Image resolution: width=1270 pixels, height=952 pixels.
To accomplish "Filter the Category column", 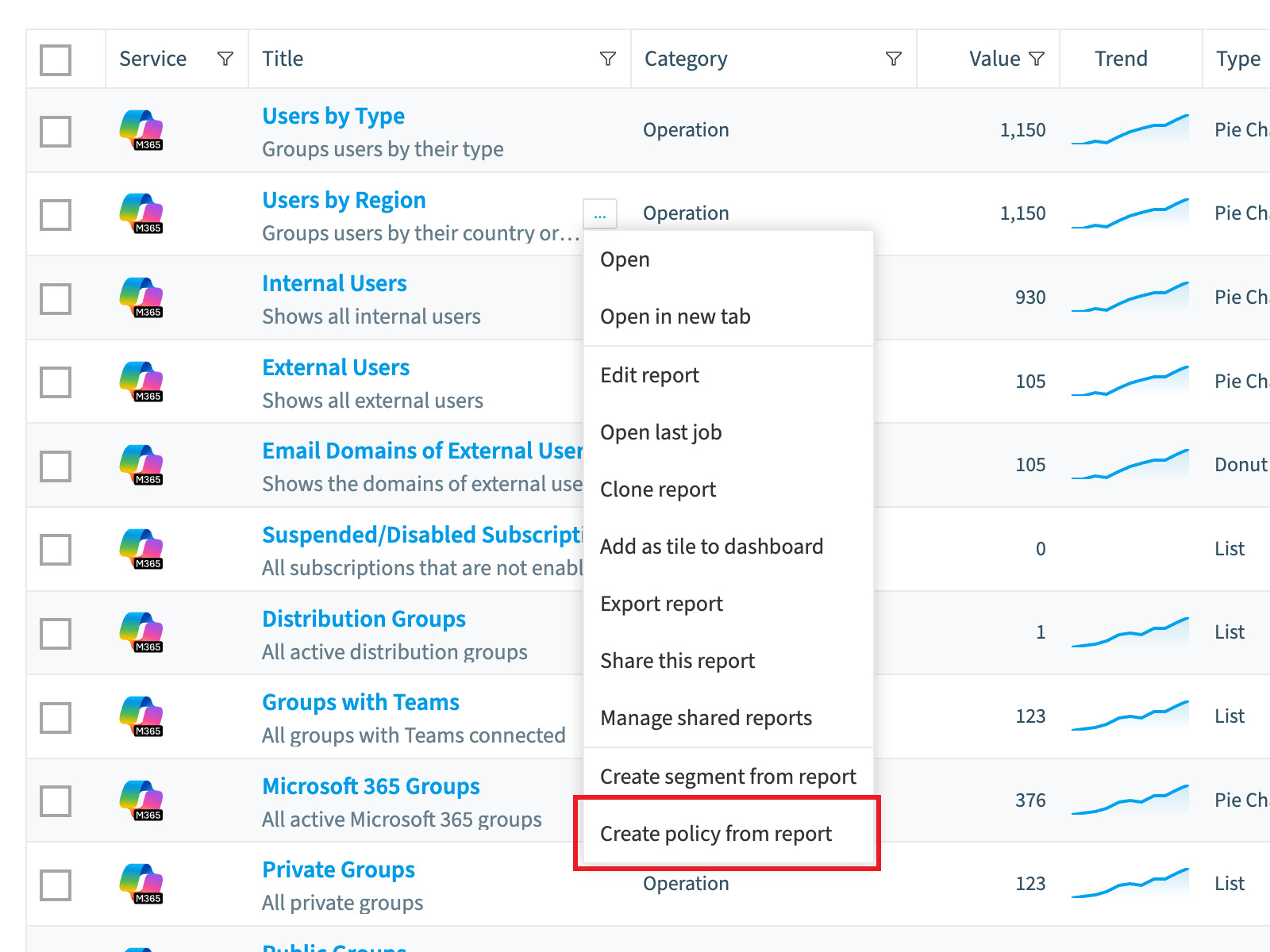I will click(x=894, y=59).
